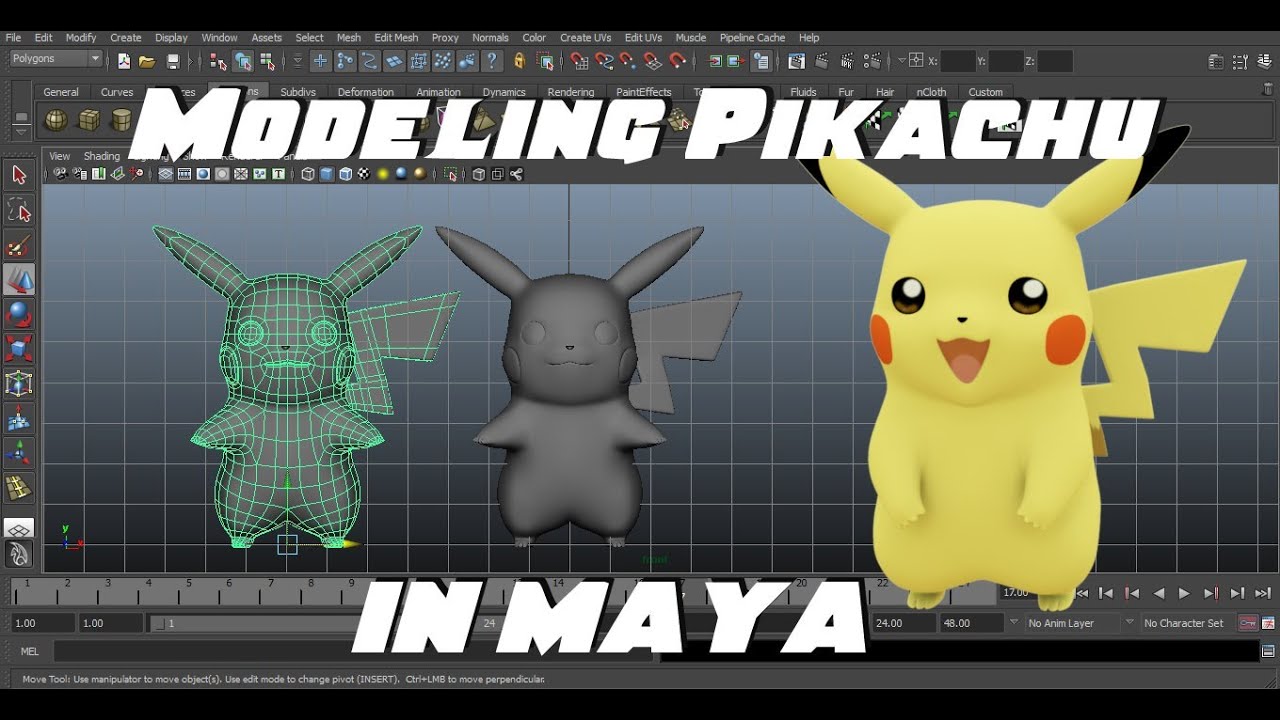Switch to the Curves shelf tab
The image size is (1280, 720).
(x=117, y=92)
